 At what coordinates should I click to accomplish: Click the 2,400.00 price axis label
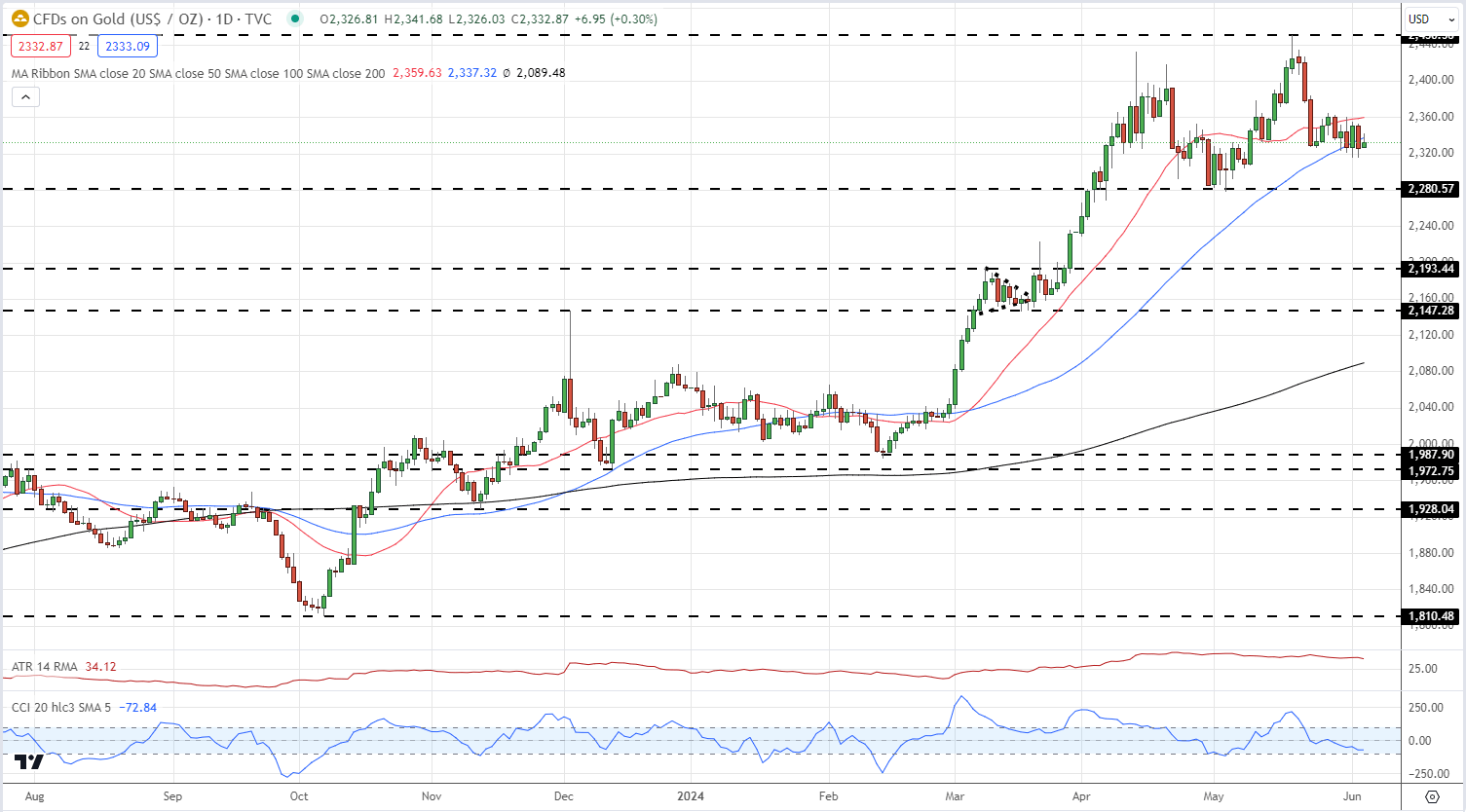tap(1431, 80)
